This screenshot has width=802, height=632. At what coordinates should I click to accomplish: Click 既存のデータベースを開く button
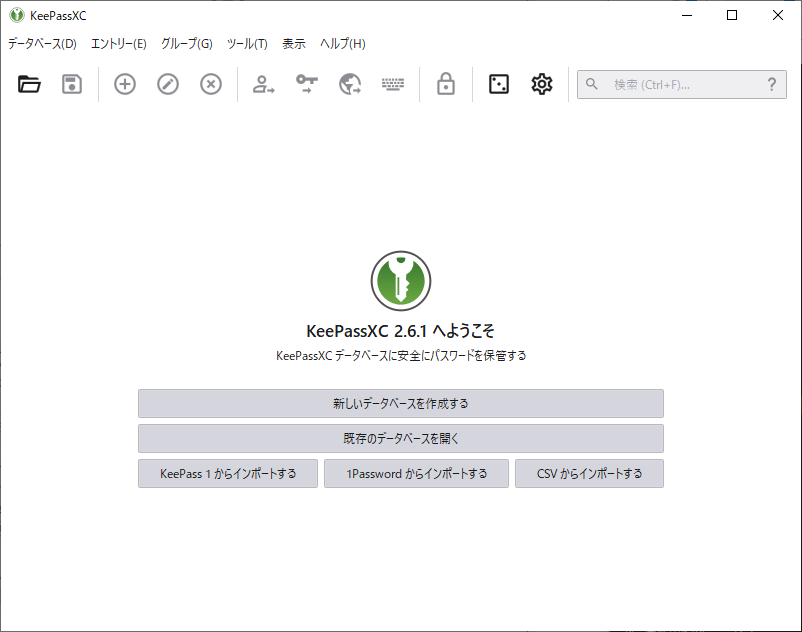[401, 438]
